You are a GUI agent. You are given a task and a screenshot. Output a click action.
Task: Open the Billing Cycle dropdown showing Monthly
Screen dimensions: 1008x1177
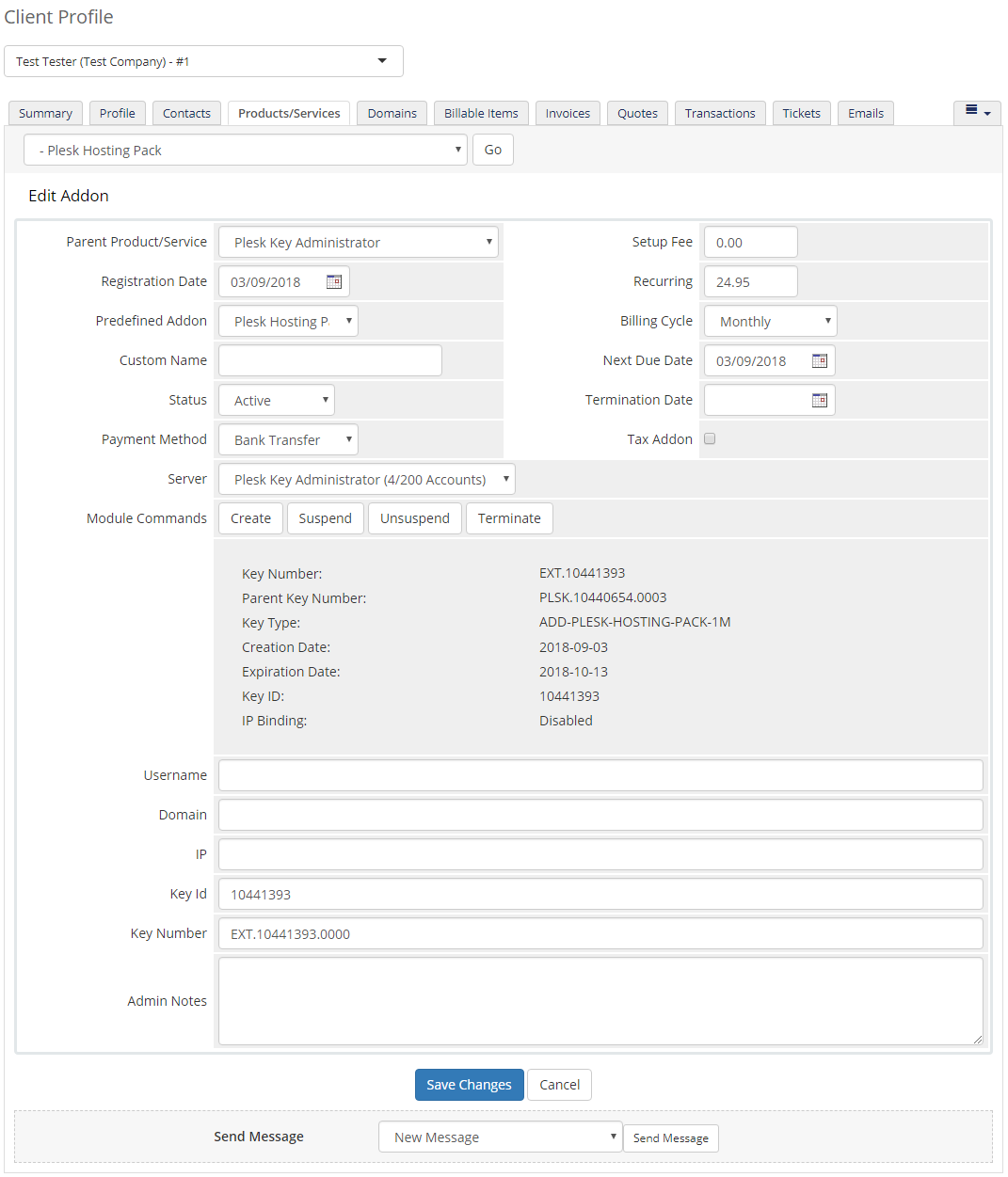pyautogui.click(x=769, y=321)
